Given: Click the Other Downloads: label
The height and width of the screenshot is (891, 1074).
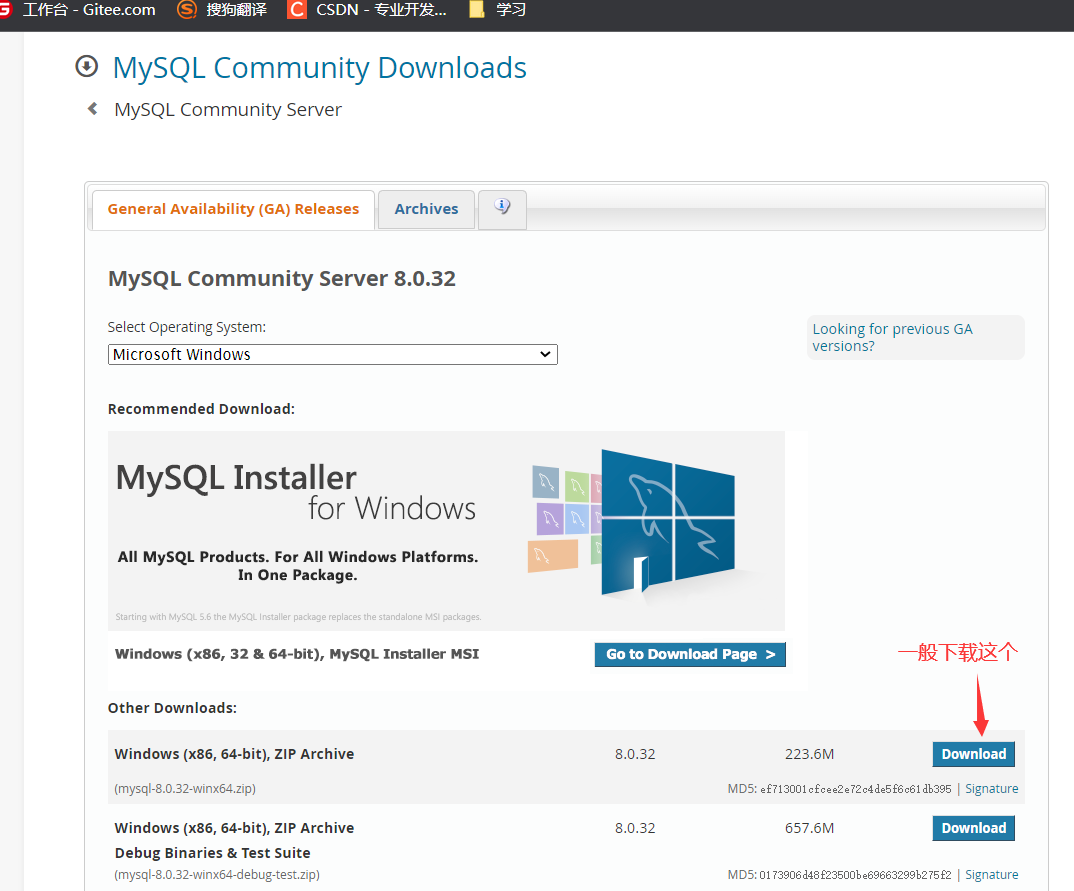Looking at the screenshot, I should [172, 708].
